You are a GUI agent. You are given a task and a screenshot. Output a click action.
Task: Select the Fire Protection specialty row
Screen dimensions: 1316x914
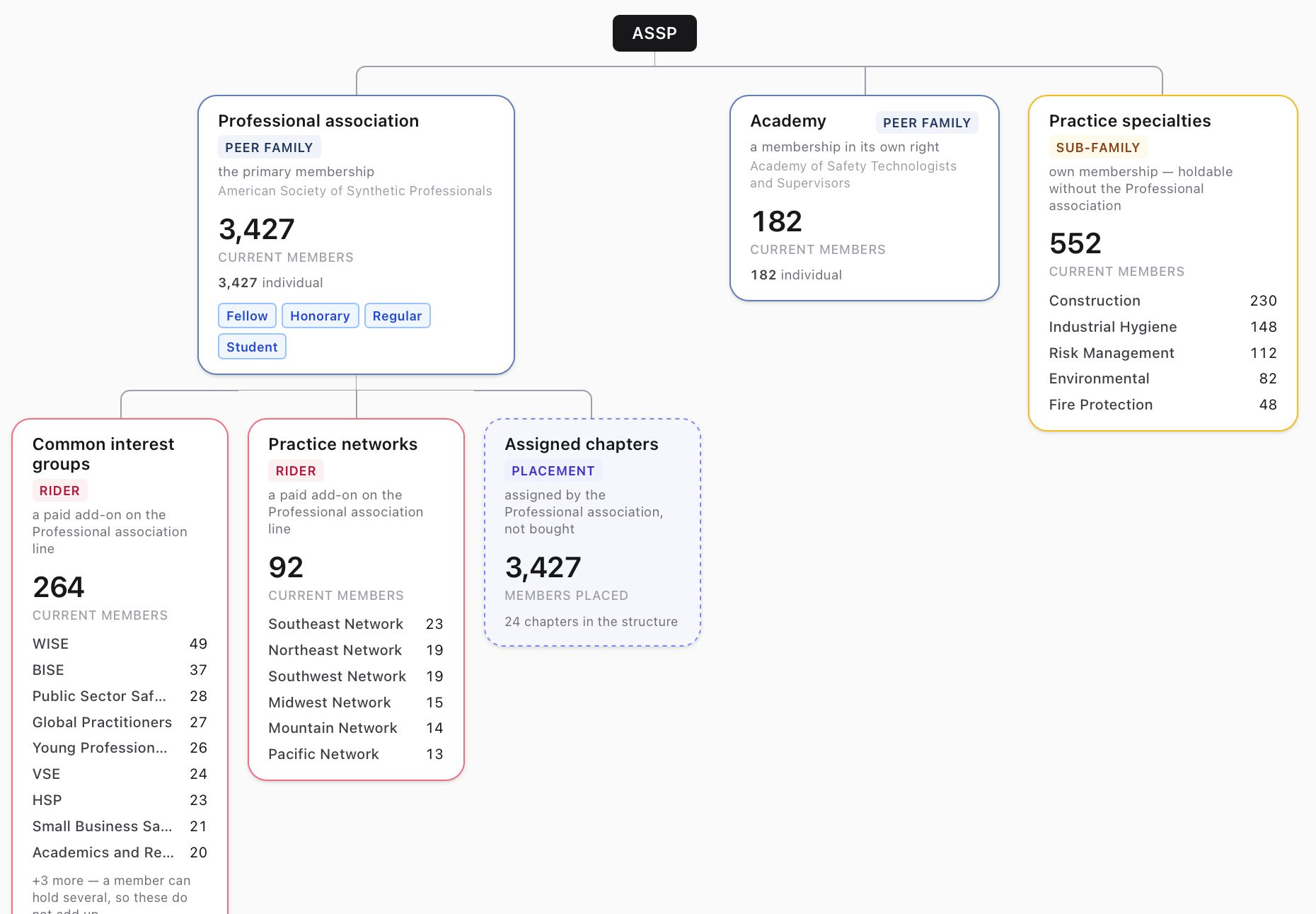(1162, 405)
